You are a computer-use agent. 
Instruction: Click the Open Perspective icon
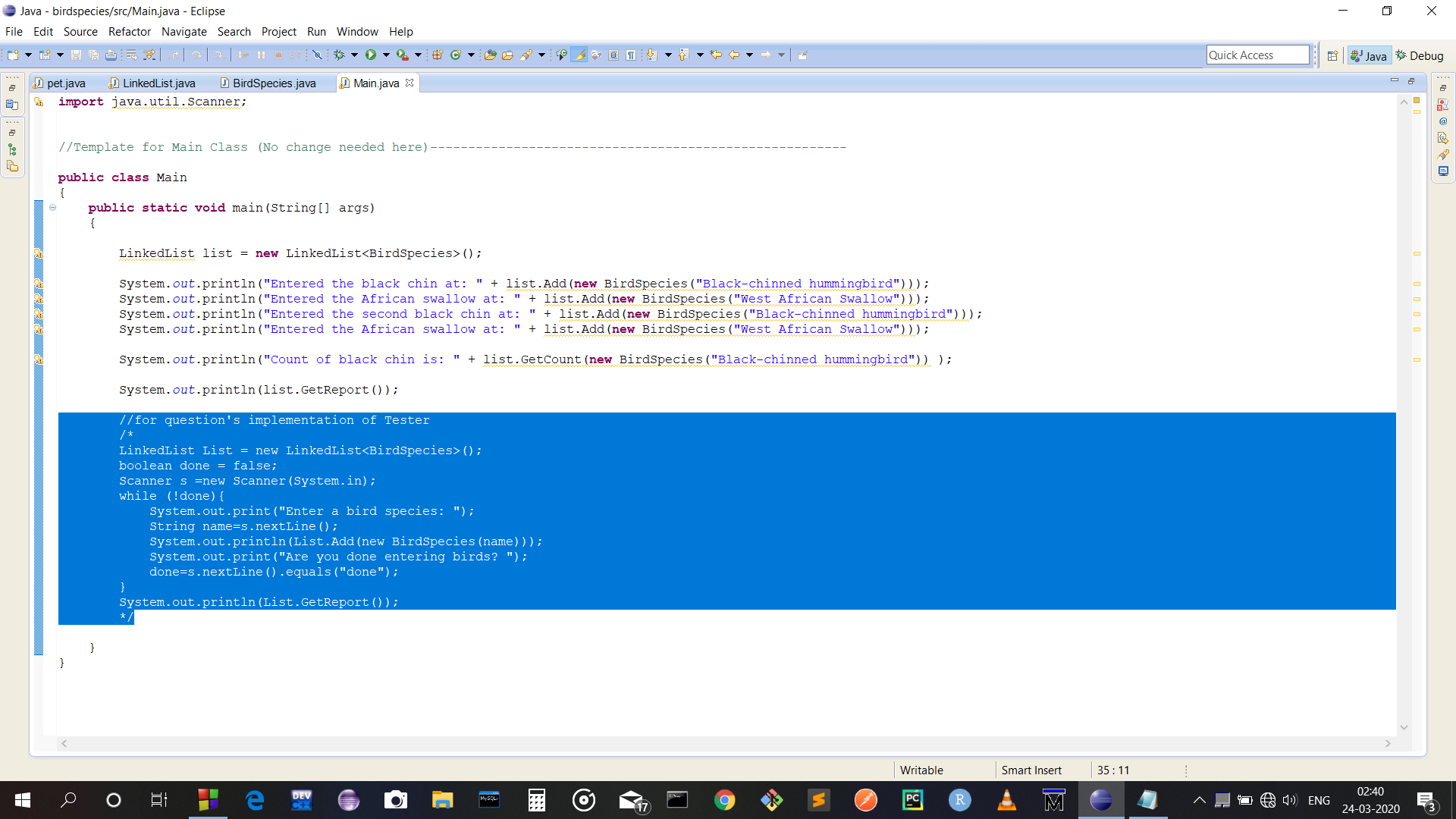coord(1332,55)
